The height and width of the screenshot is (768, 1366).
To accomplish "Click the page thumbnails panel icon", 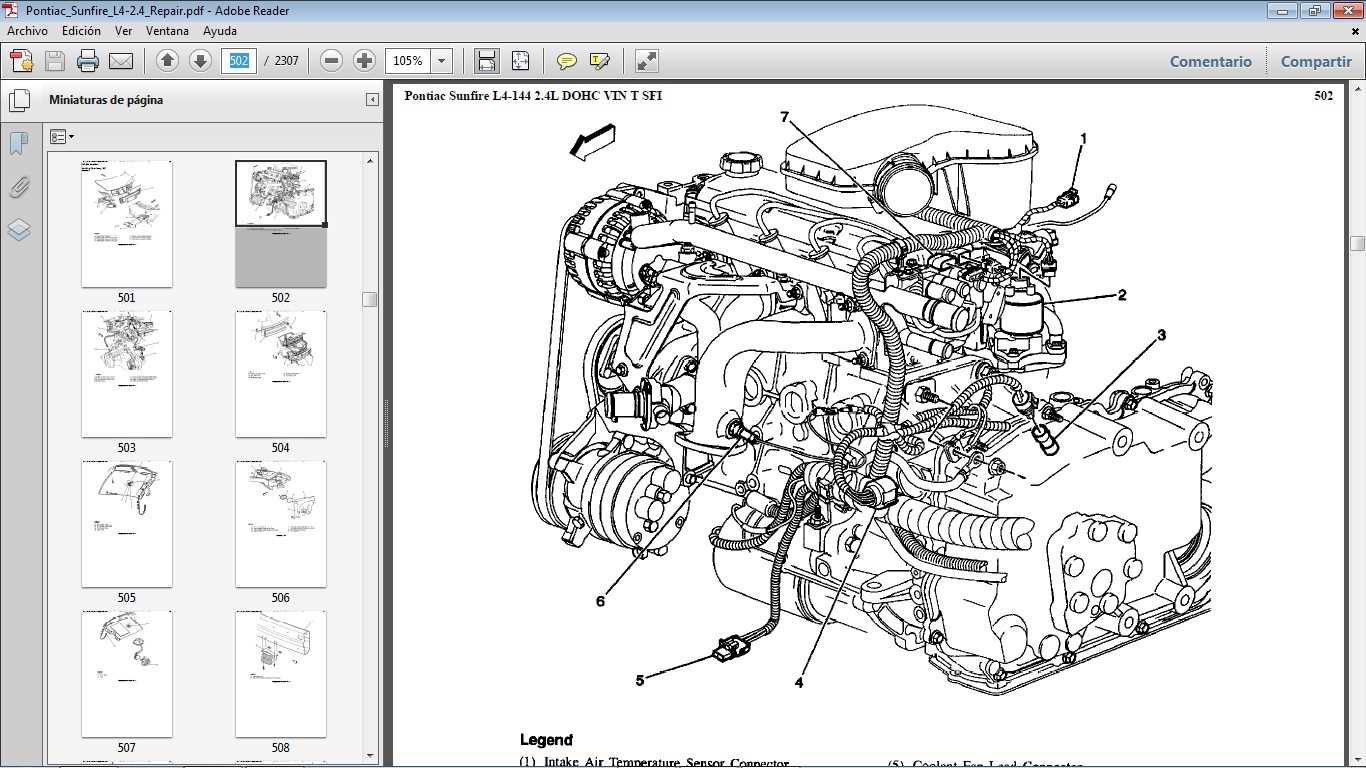I will point(19,100).
